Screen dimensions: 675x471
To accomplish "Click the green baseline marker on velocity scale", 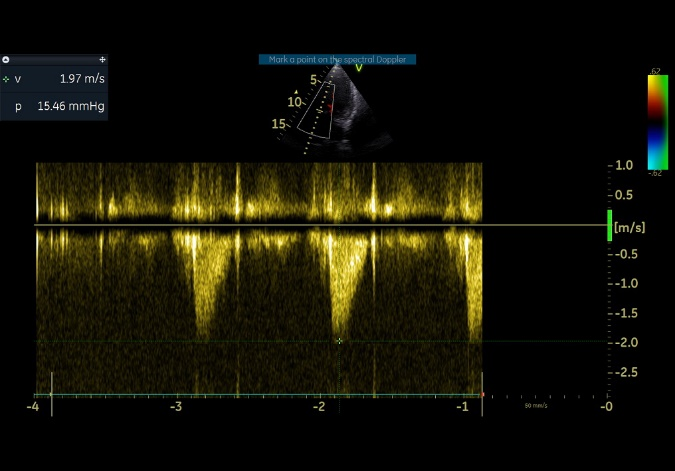I will 609,226.
